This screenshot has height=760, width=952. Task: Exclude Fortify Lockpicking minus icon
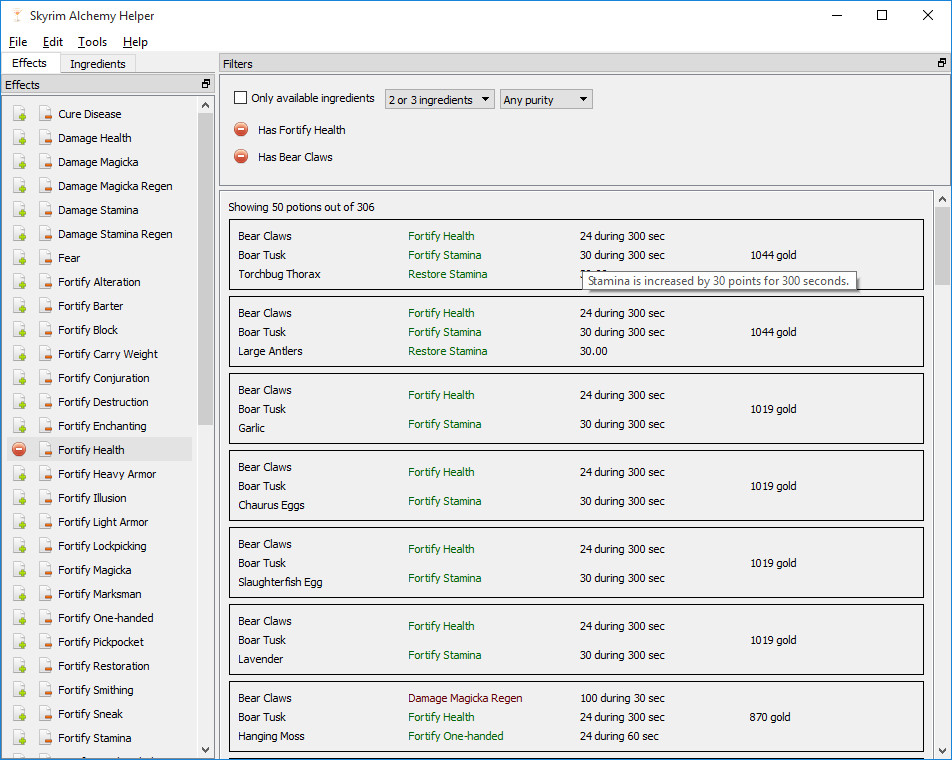(x=45, y=546)
